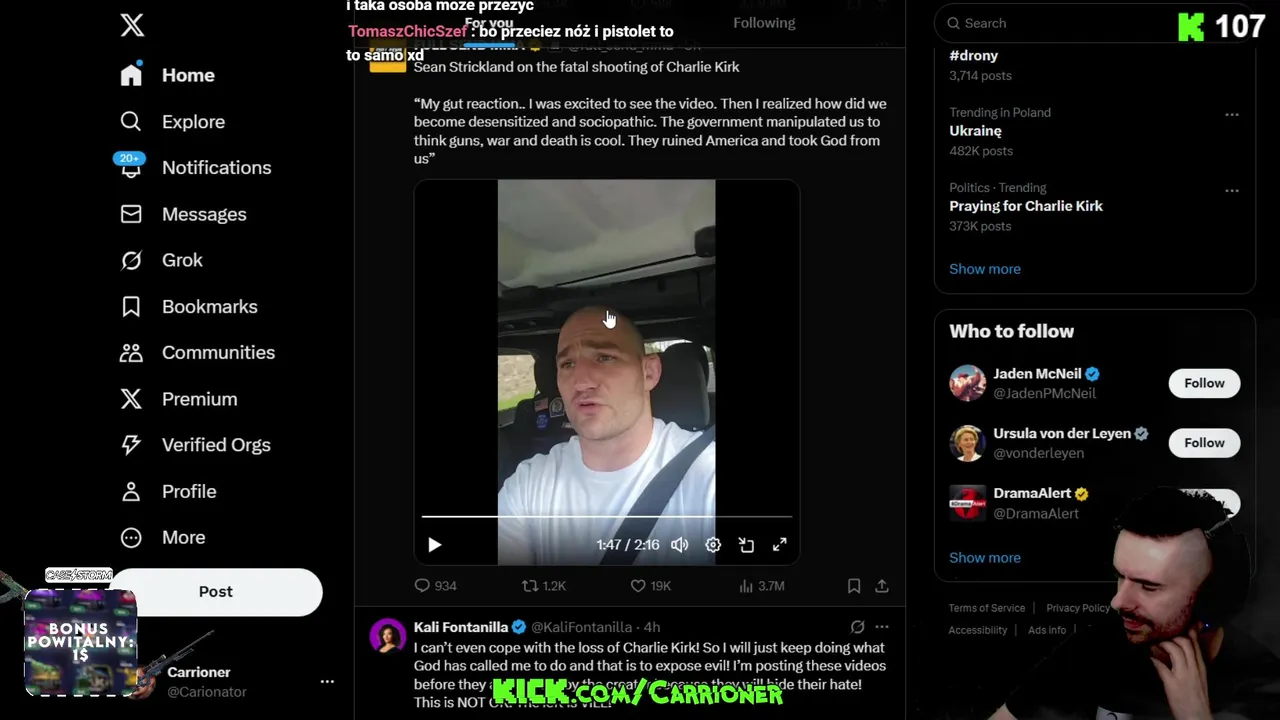Enter fullscreen on the video
This screenshot has height=720, width=1280.
[x=779, y=545]
